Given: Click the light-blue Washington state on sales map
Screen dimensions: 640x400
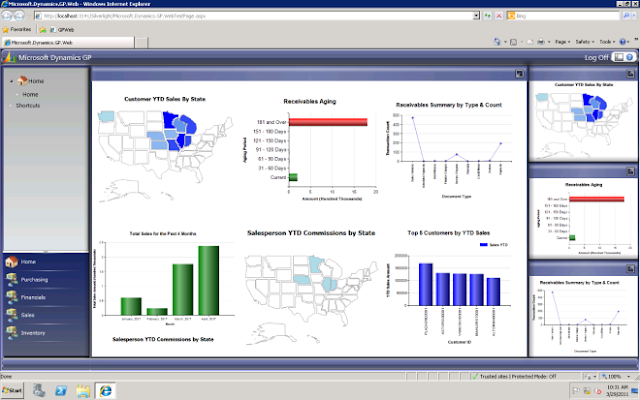Looking at the screenshot, I should click(107, 116).
